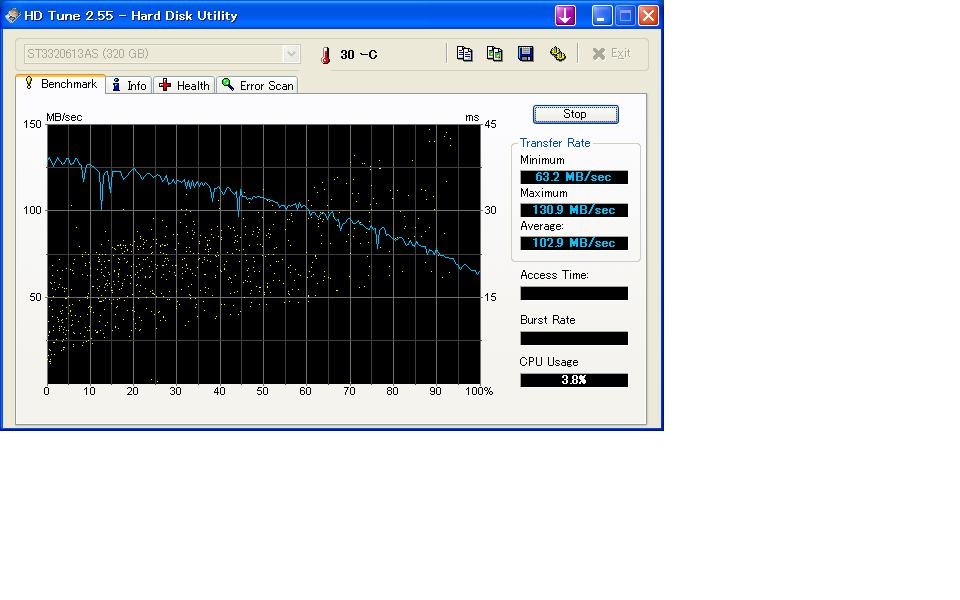Click the Exit button
The image size is (960, 600).
(x=611, y=54)
